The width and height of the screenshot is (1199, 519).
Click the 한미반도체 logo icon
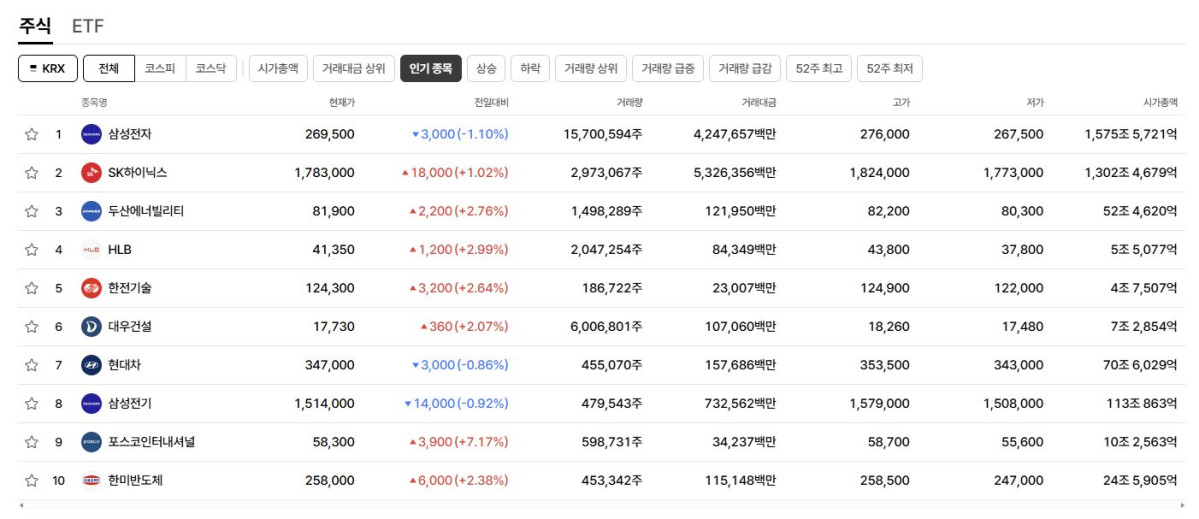point(91,481)
